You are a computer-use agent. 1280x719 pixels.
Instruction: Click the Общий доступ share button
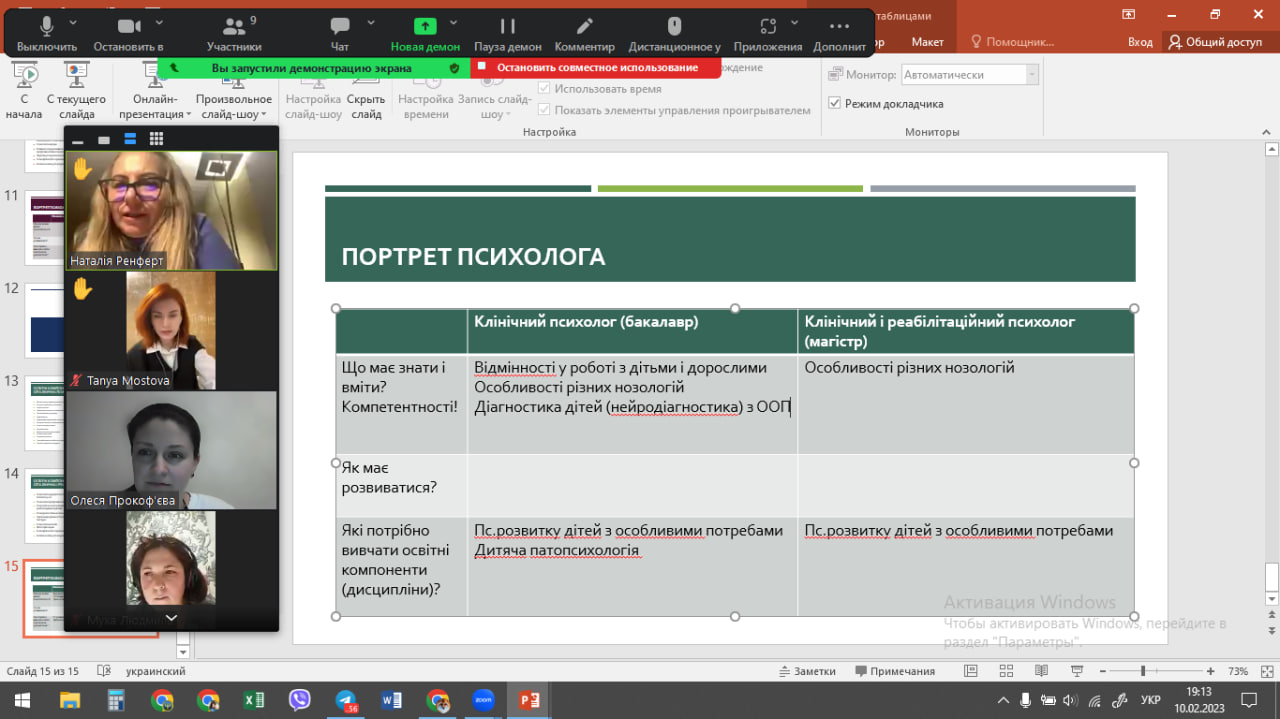[1215, 42]
